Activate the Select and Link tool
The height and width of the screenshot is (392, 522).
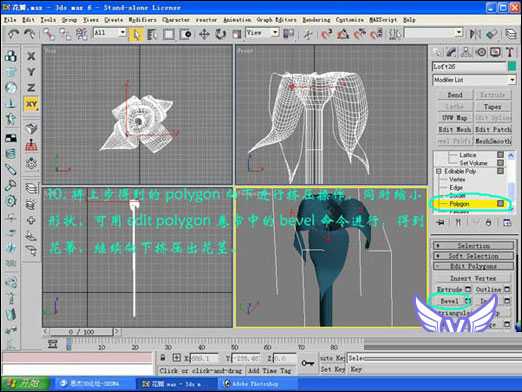(x=49, y=34)
